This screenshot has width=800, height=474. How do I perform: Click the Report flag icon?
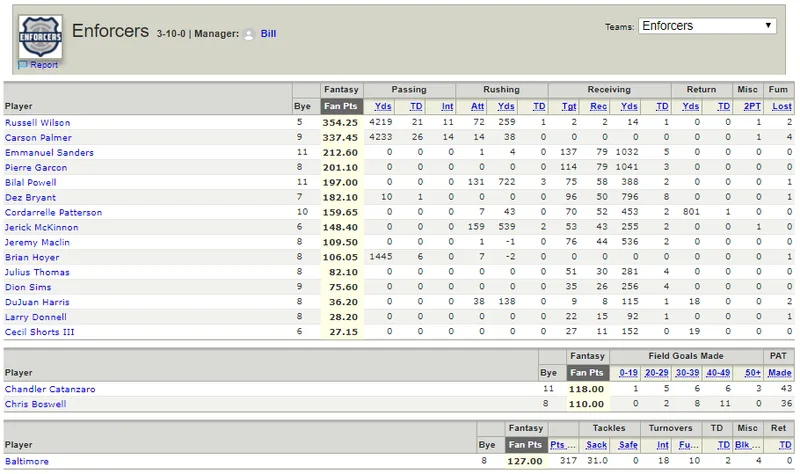coord(22,65)
